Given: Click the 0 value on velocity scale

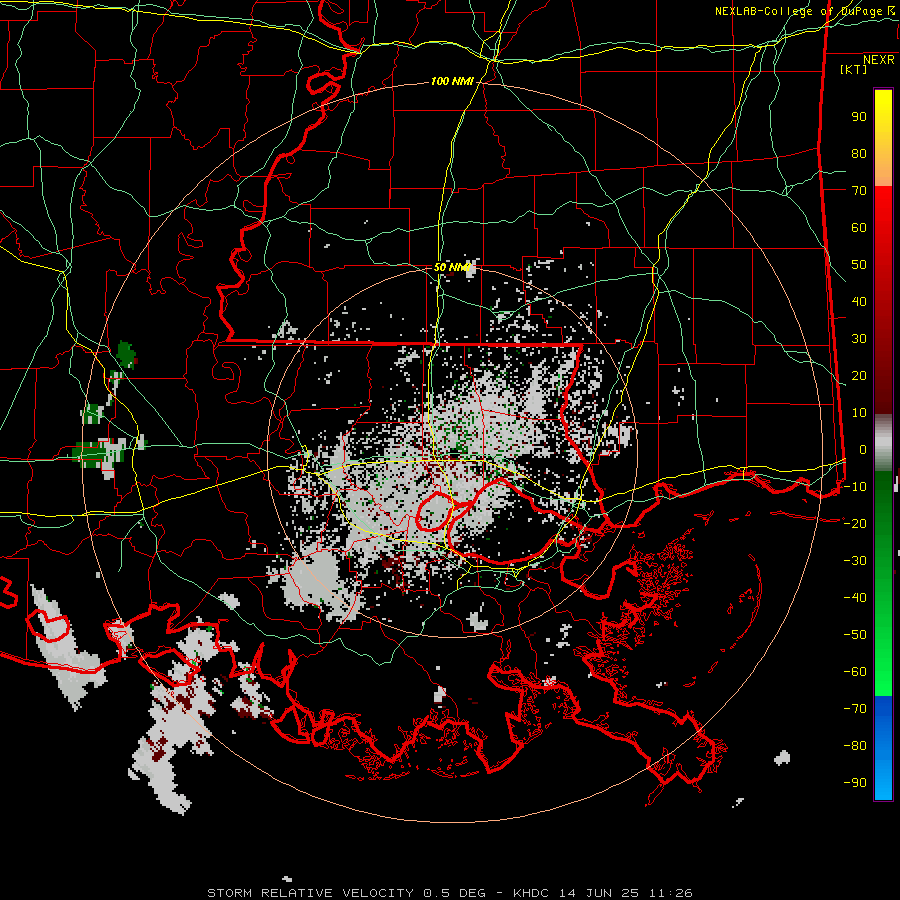Looking at the screenshot, I should coord(863,450).
